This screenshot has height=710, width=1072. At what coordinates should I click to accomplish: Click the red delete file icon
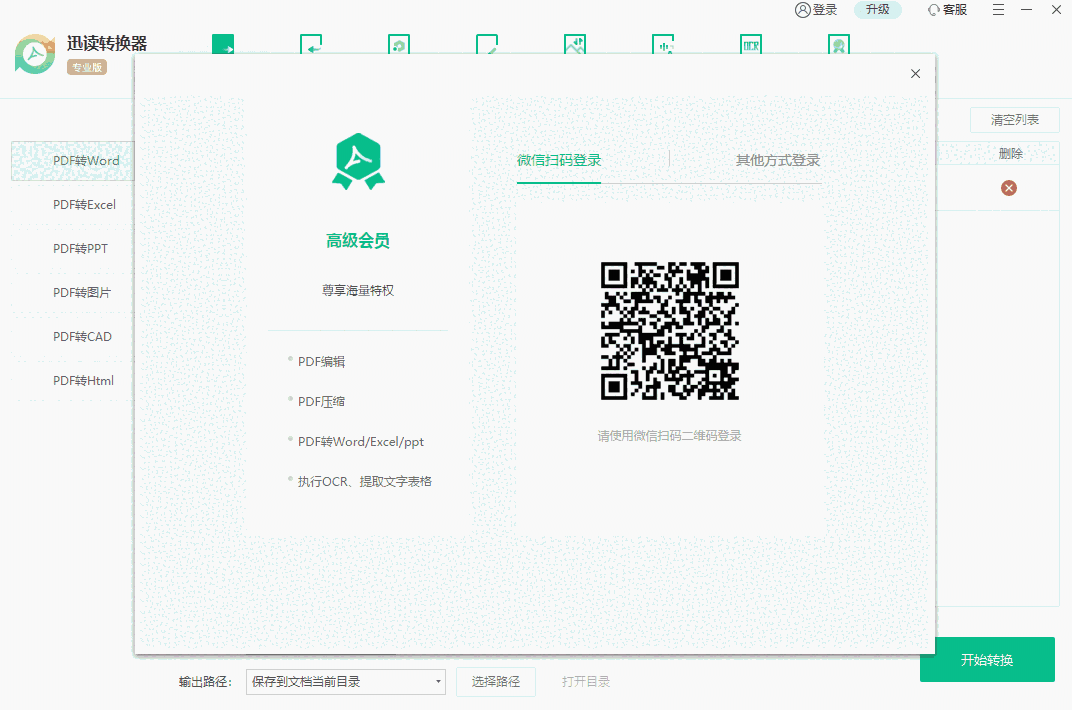(x=1009, y=188)
